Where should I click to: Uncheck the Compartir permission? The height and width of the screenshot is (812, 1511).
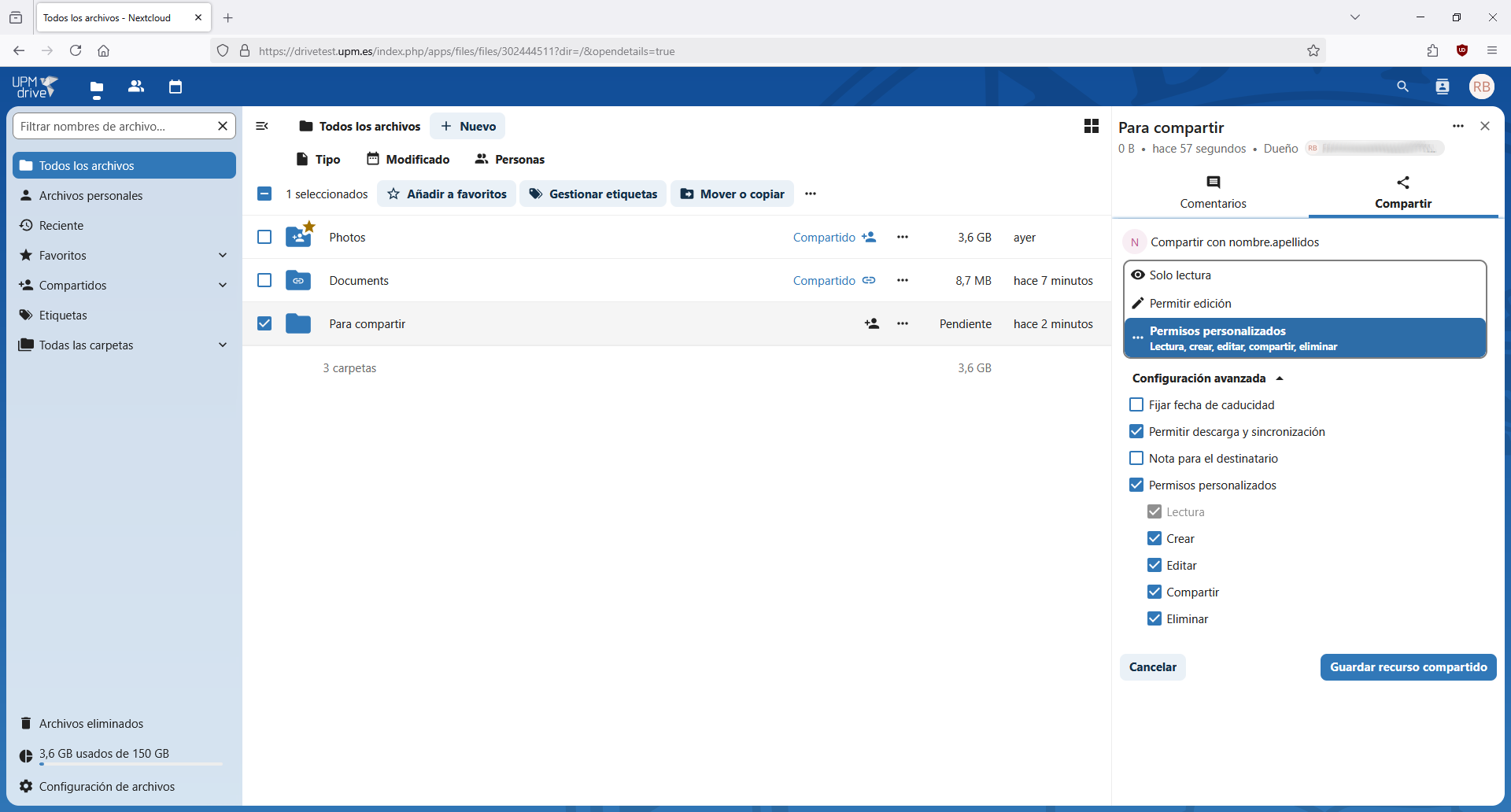point(1154,592)
